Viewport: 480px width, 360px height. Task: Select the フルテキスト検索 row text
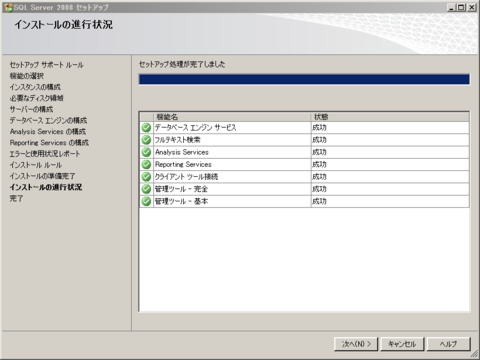178,140
